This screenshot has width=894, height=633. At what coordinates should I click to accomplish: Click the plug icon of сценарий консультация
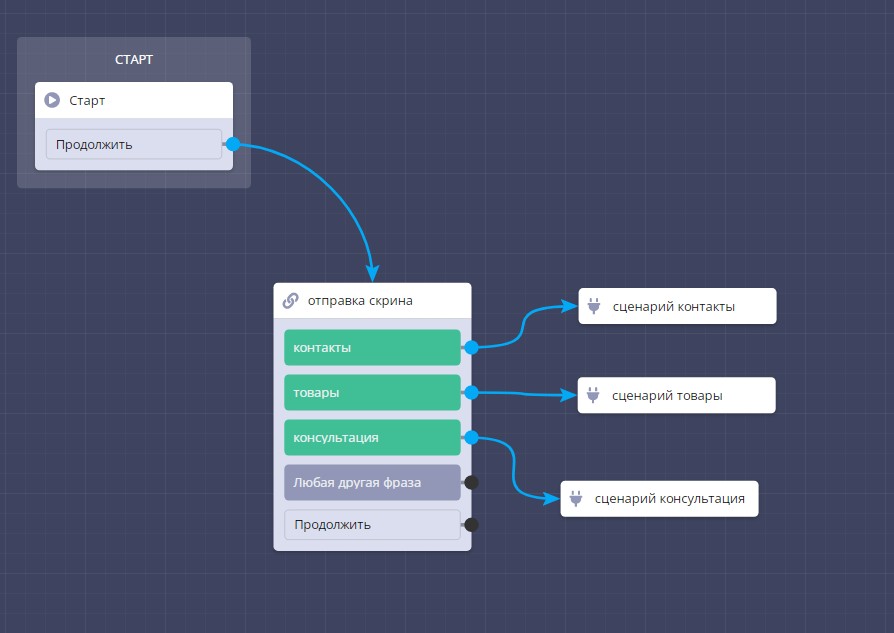tap(575, 499)
